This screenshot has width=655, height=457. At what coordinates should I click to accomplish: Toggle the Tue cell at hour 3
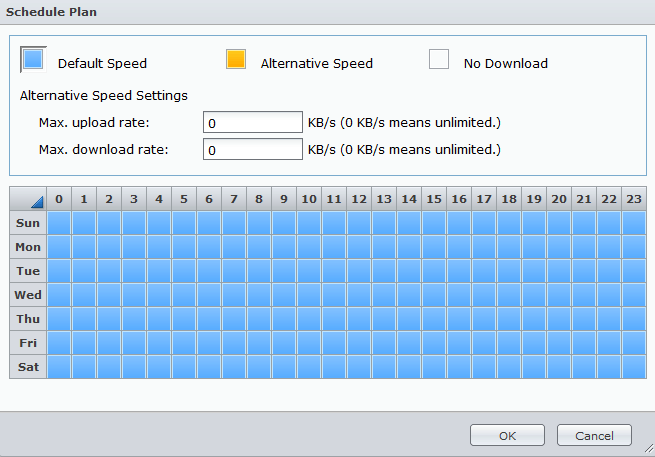click(134, 271)
